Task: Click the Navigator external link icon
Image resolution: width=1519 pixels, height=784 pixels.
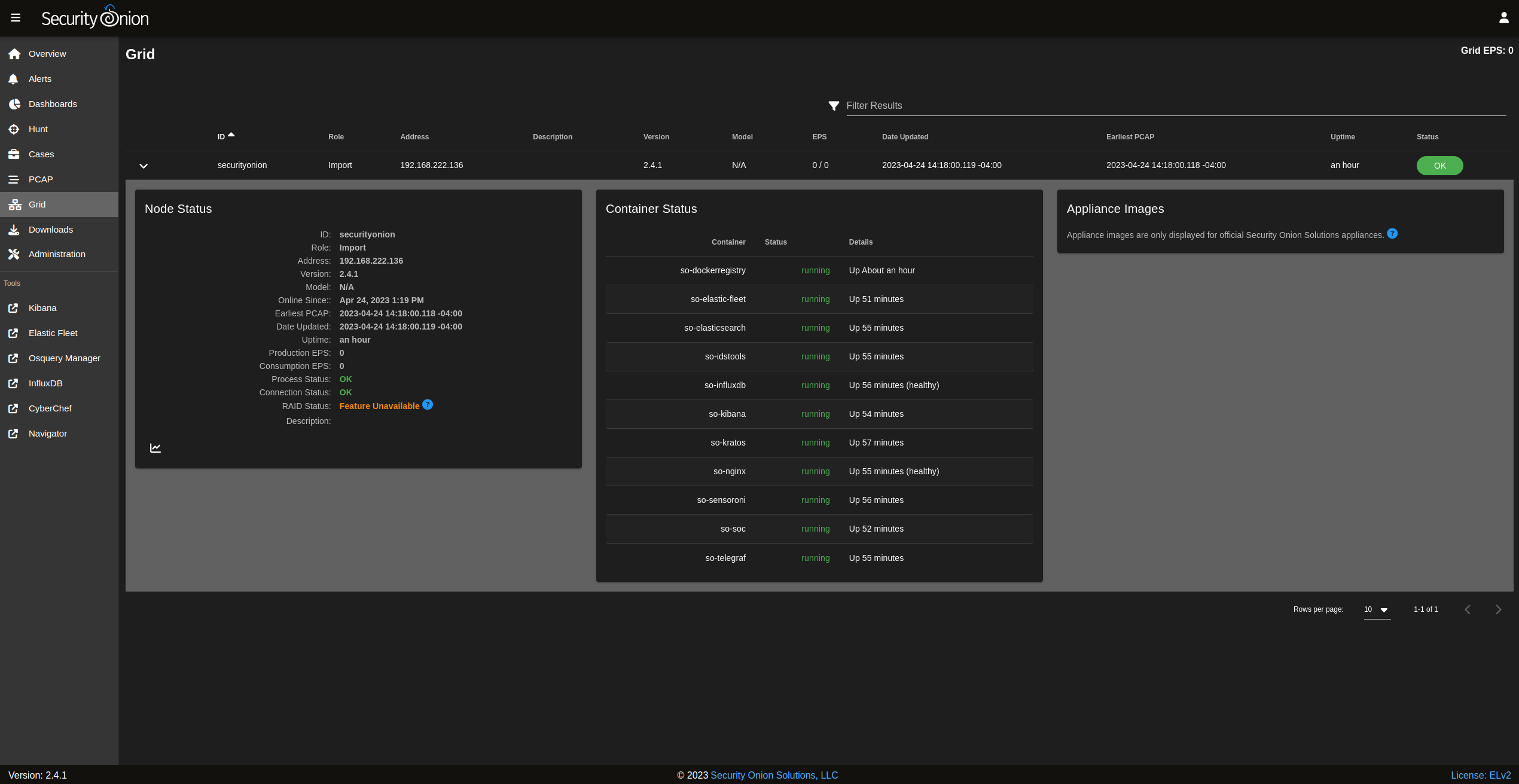Action: (13, 434)
